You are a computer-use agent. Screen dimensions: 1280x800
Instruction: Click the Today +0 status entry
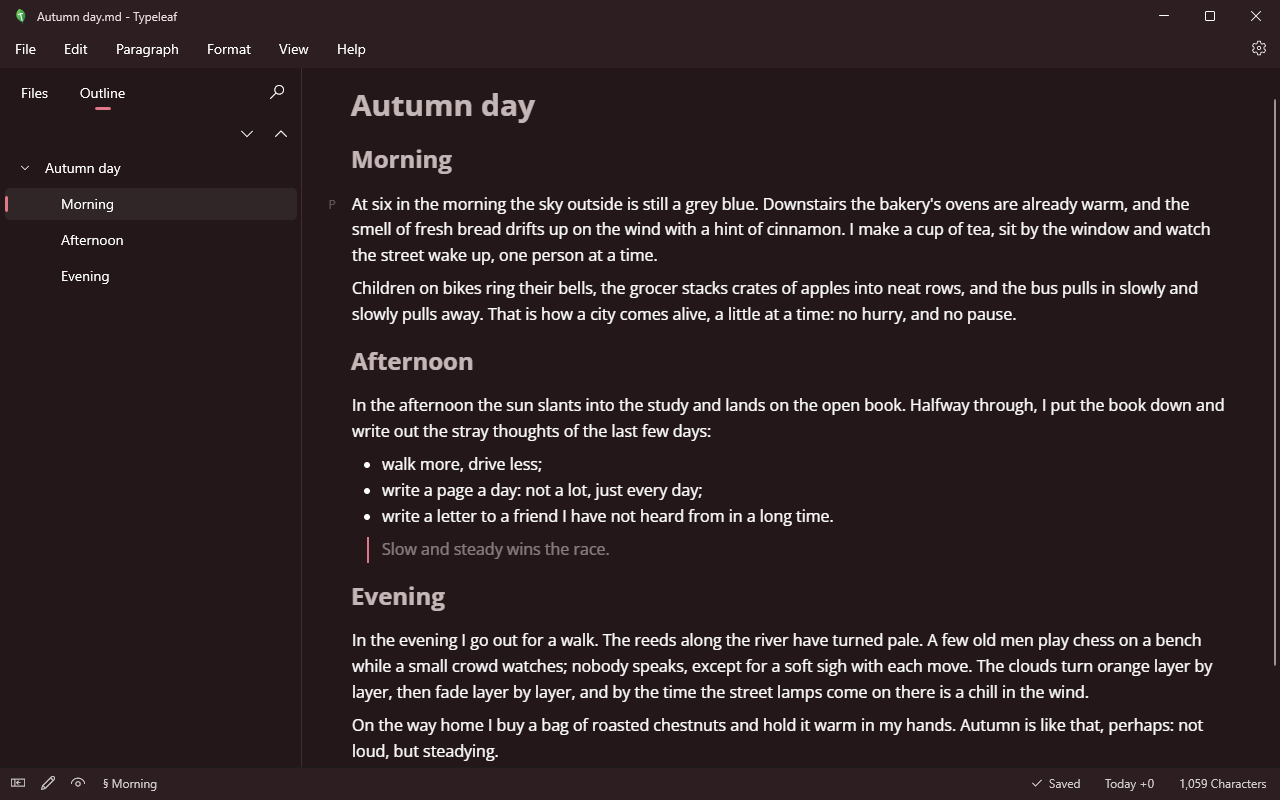click(x=1129, y=783)
